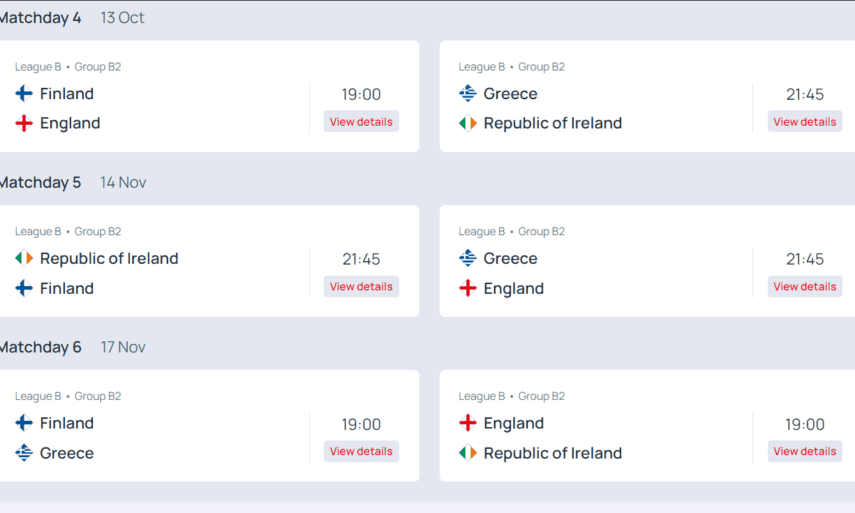View details of Republic of Ireland vs Finland
This screenshot has width=855, height=513.
tap(361, 287)
